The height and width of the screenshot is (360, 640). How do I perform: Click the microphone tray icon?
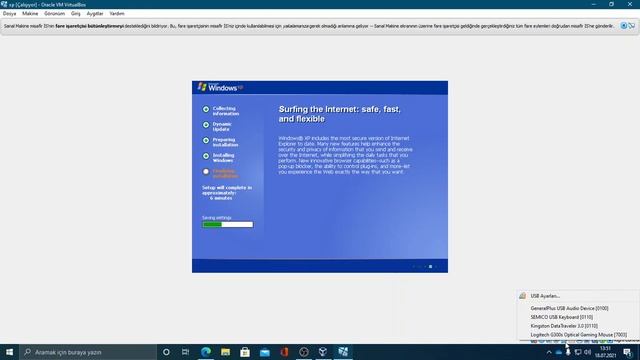coord(568,352)
